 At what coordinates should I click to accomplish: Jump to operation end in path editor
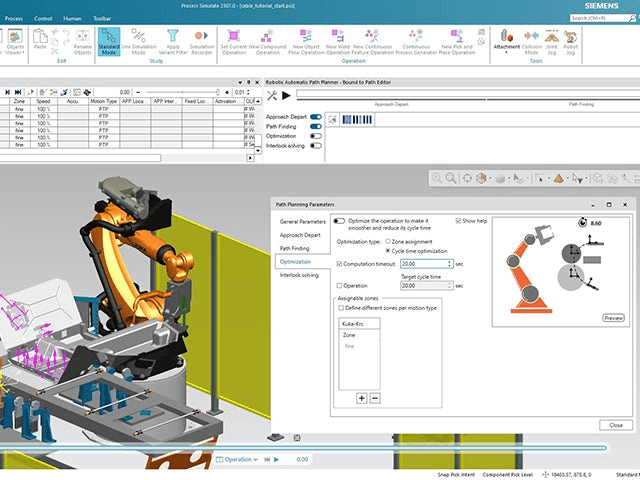coord(18,92)
